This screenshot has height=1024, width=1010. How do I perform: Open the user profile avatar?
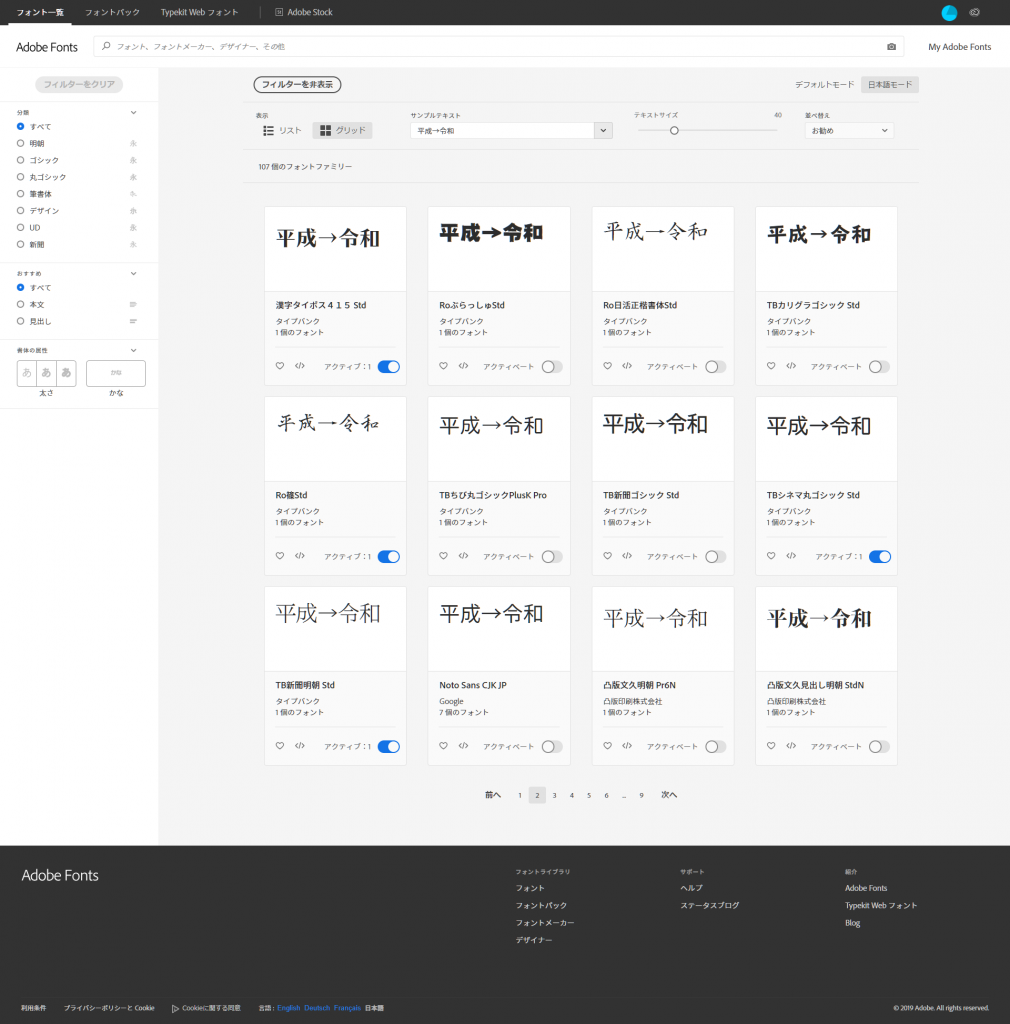coord(949,12)
